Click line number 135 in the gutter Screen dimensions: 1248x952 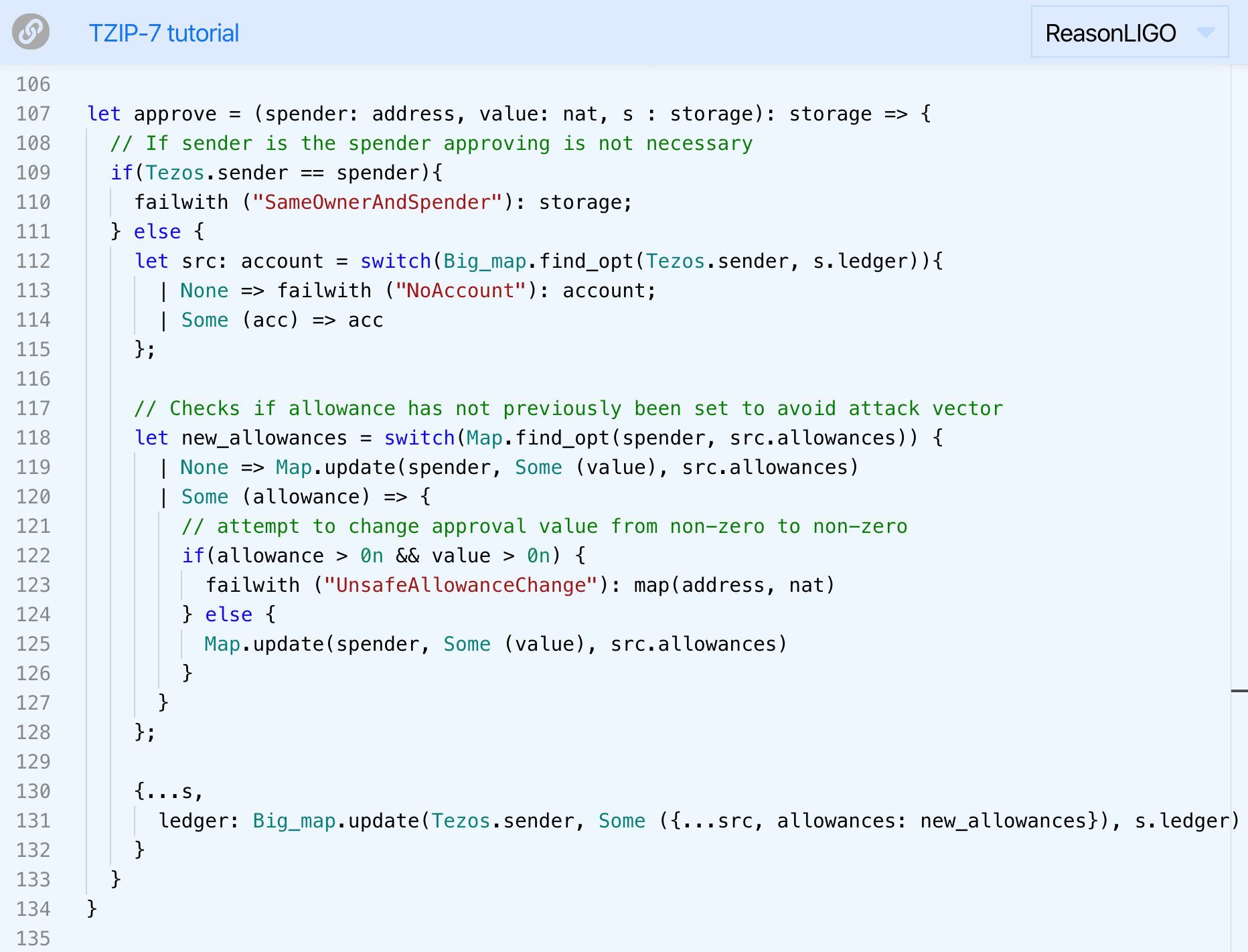[x=33, y=939]
